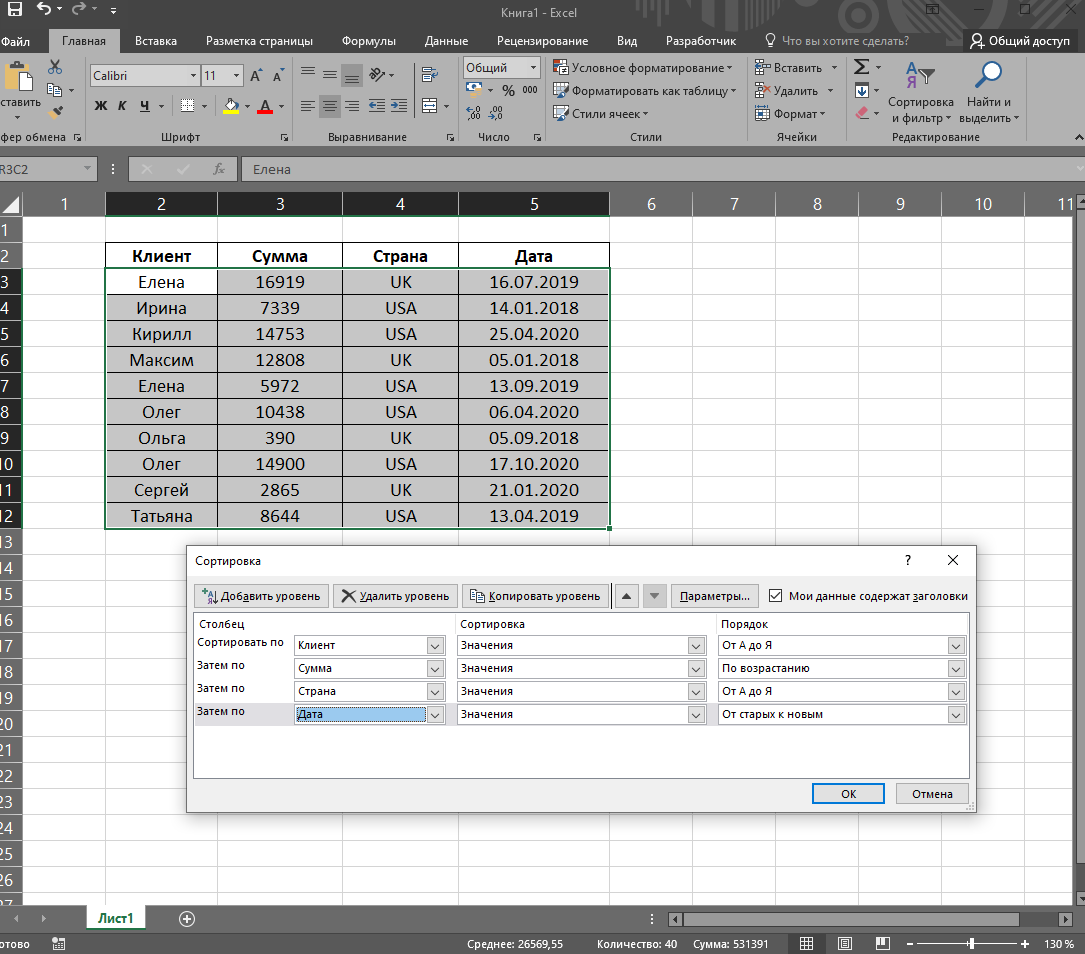Click the percent style icon

click(x=508, y=91)
